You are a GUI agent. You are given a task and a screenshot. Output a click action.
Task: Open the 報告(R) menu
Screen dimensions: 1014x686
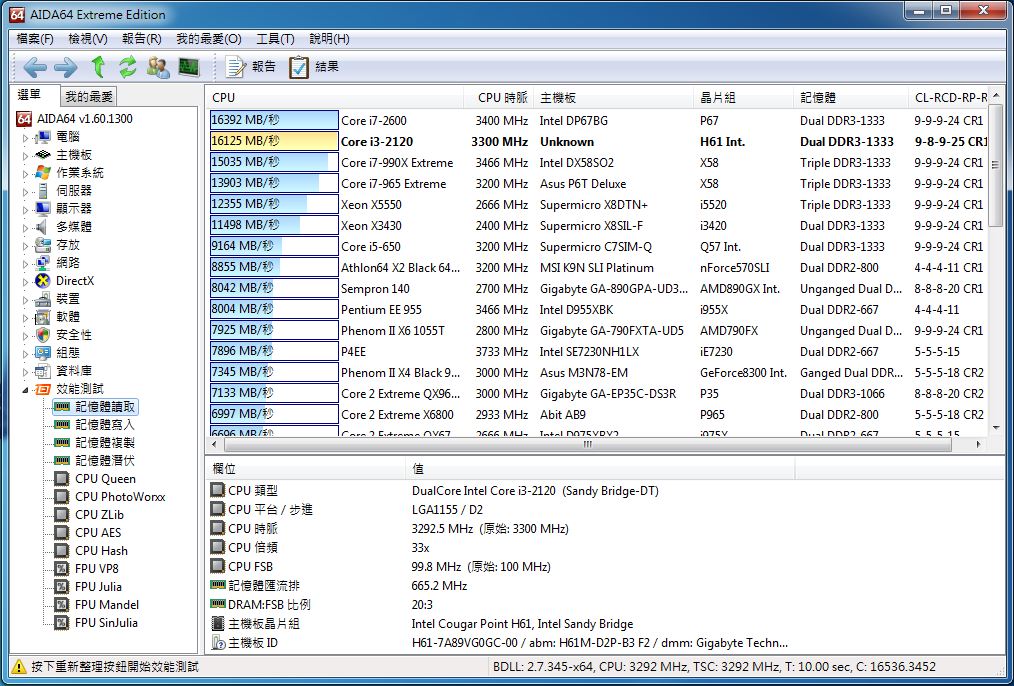point(142,39)
